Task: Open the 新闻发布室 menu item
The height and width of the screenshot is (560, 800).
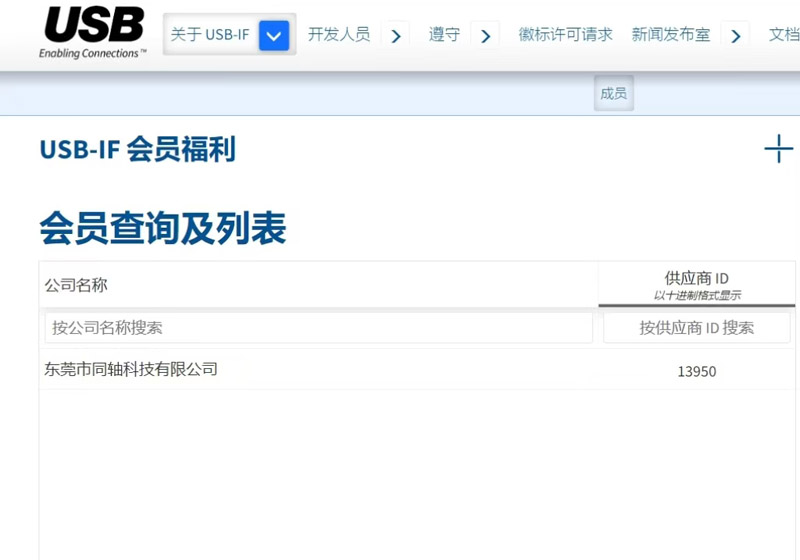Action: coord(671,35)
